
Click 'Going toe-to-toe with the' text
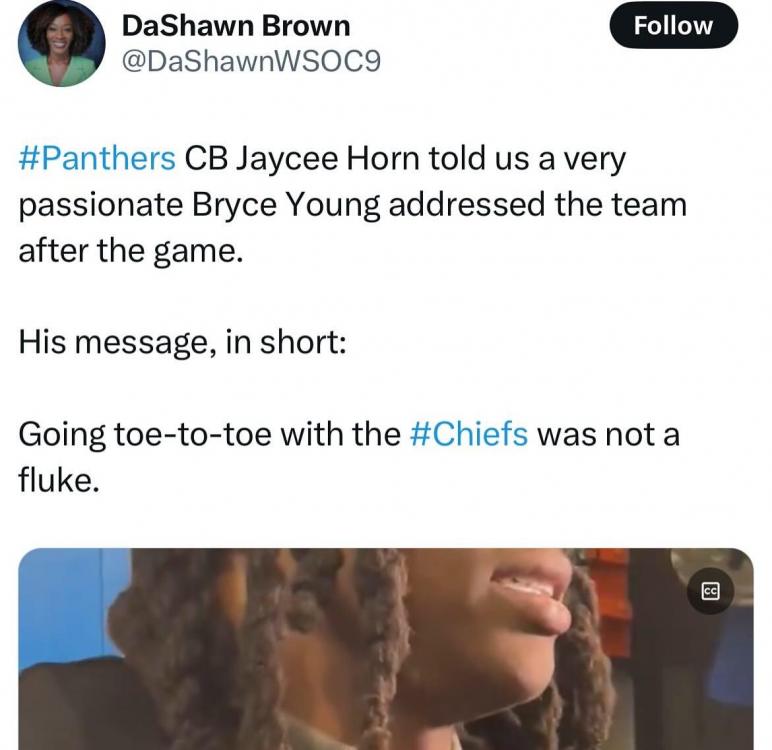(210, 435)
